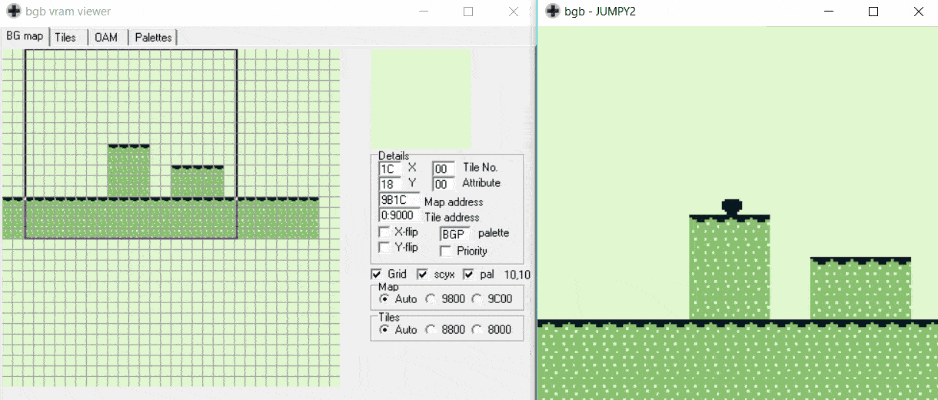938x400 pixels.
Task: Click the tile preview box
Action: [421, 99]
